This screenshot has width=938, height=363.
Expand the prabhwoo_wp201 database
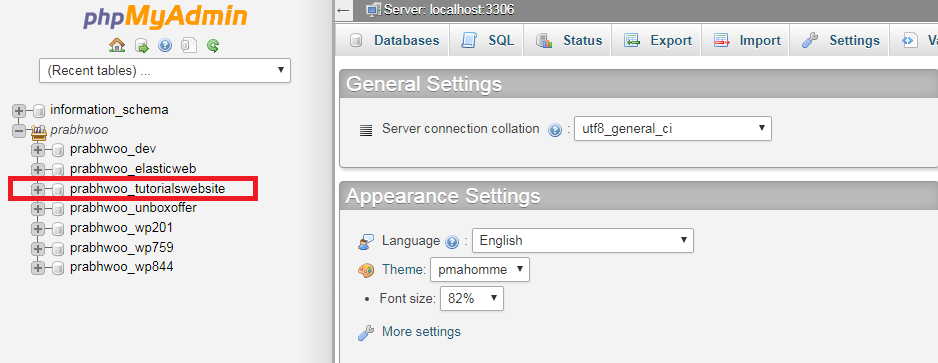click(38, 228)
